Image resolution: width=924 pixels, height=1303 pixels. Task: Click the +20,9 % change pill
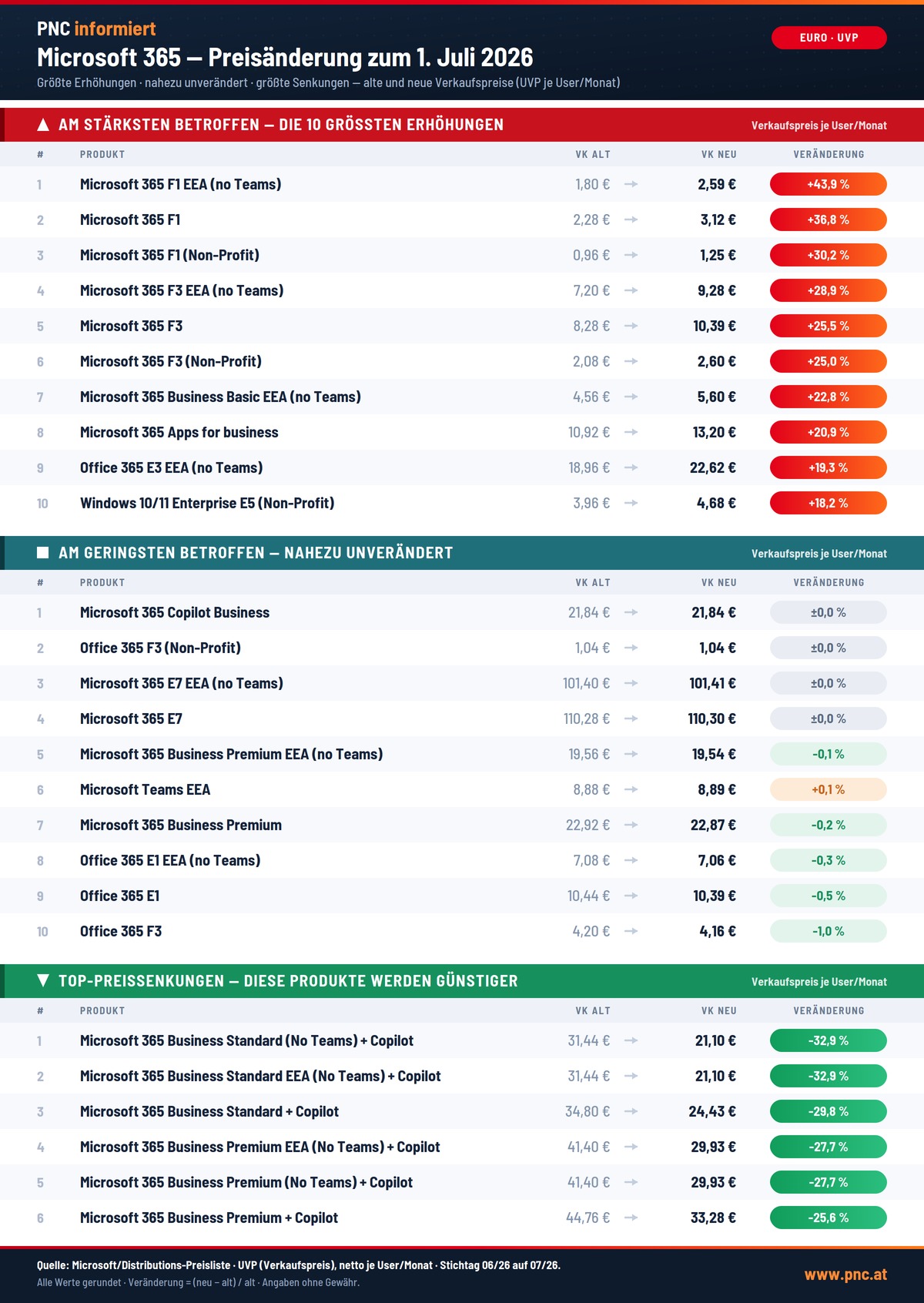click(829, 432)
